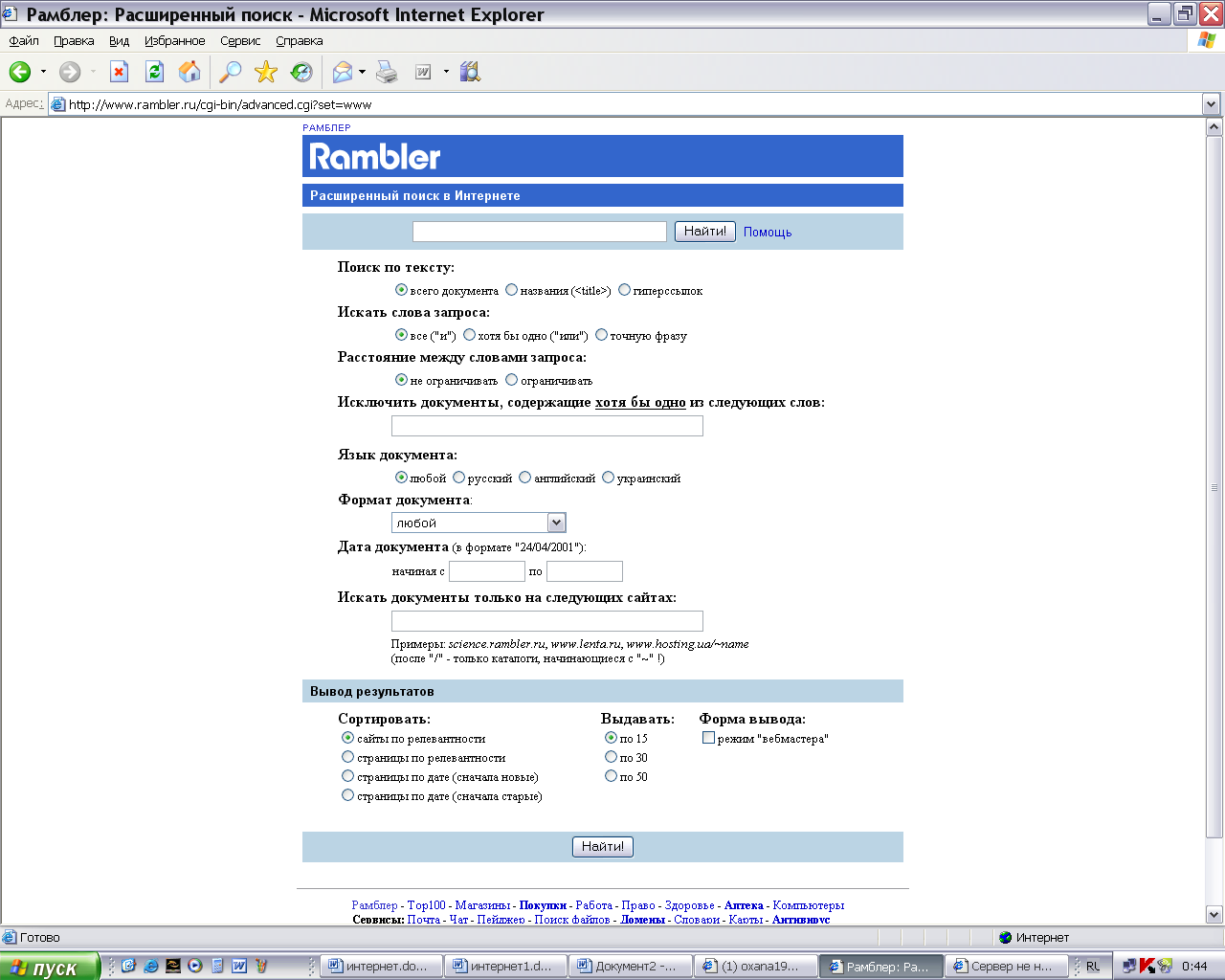Click page icon beside URL in address bar
Image resolution: width=1225 pixels, height=980 pixels.
pyautogui.click(x=58, y=104)
